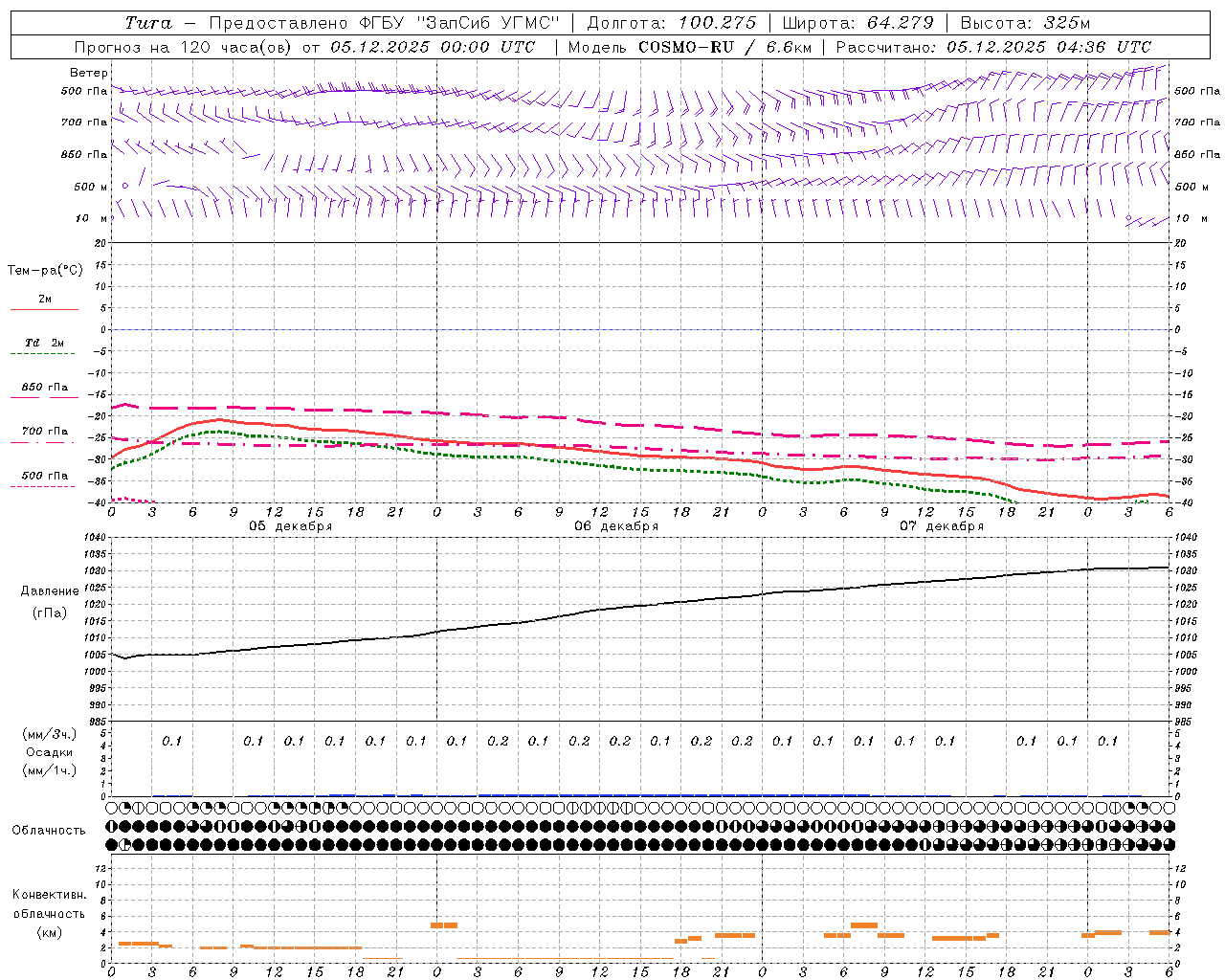Click the "Ветер" wind panel label
Viewport: 1225px width, 980px height.
pyautogui.click(x=89, y=73)
